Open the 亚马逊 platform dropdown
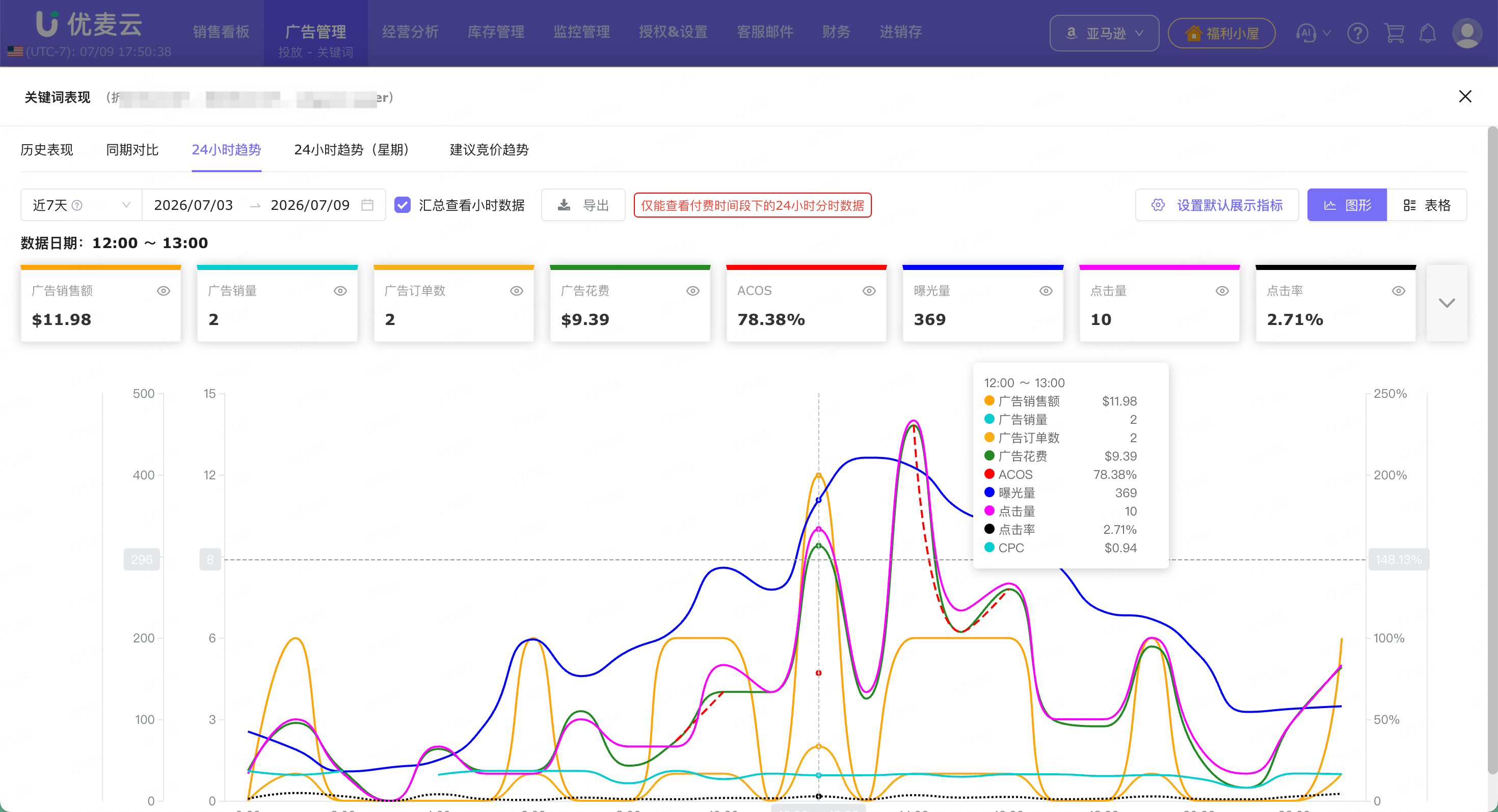Viewport: 1498px width, 812px height. point(1104,33)
